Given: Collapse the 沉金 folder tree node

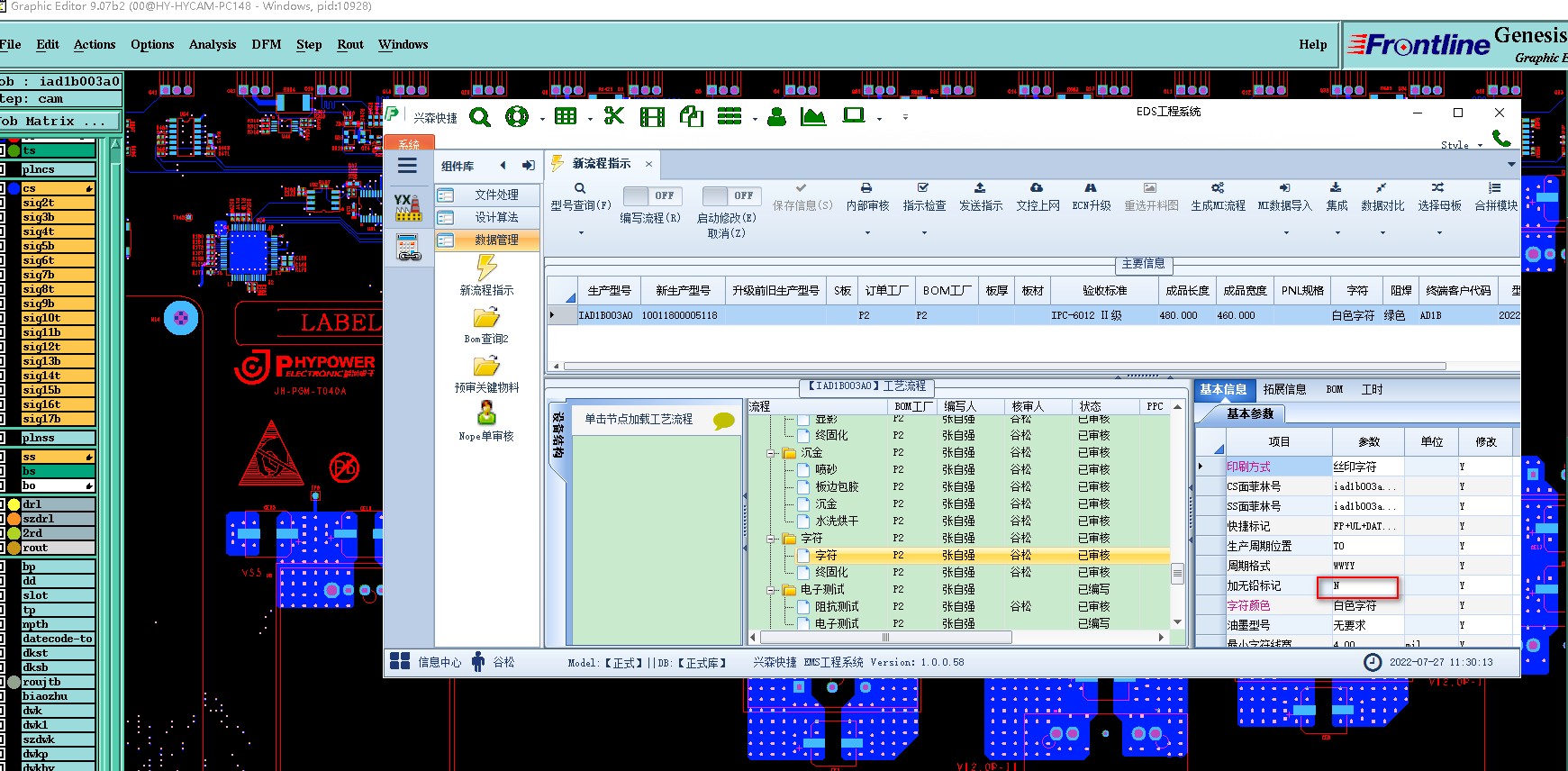Looking at the screenshot, I should [772, 453].
